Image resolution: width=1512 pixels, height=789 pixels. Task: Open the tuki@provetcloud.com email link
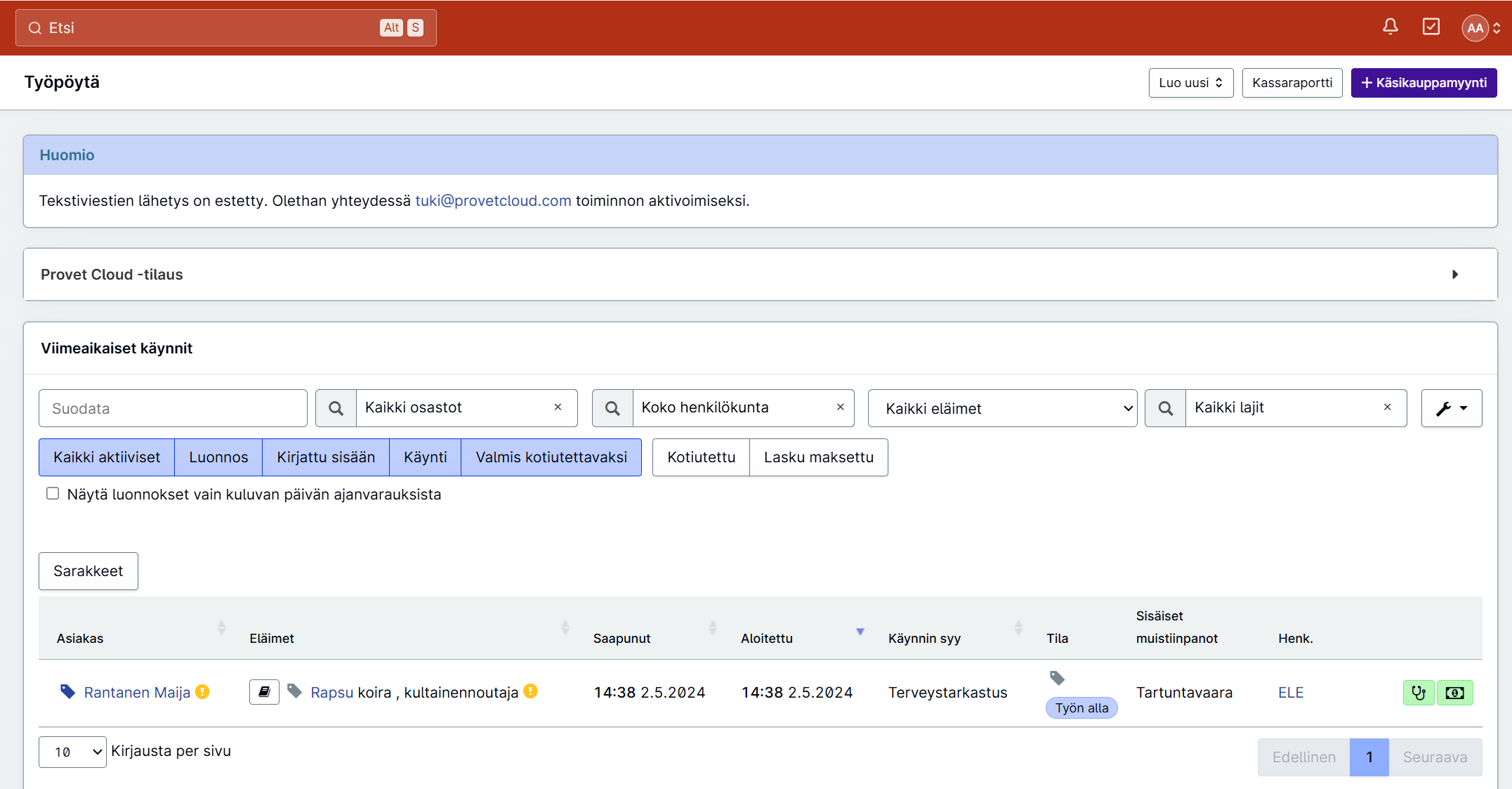click(x=493, y=201)
